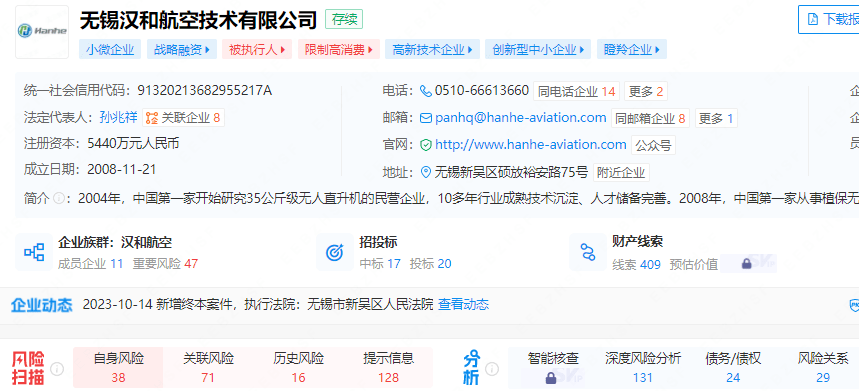Expand the 瞪羚企业 tag
The width and height of the screenshot is (859, 391).
(x=632, y=50)
